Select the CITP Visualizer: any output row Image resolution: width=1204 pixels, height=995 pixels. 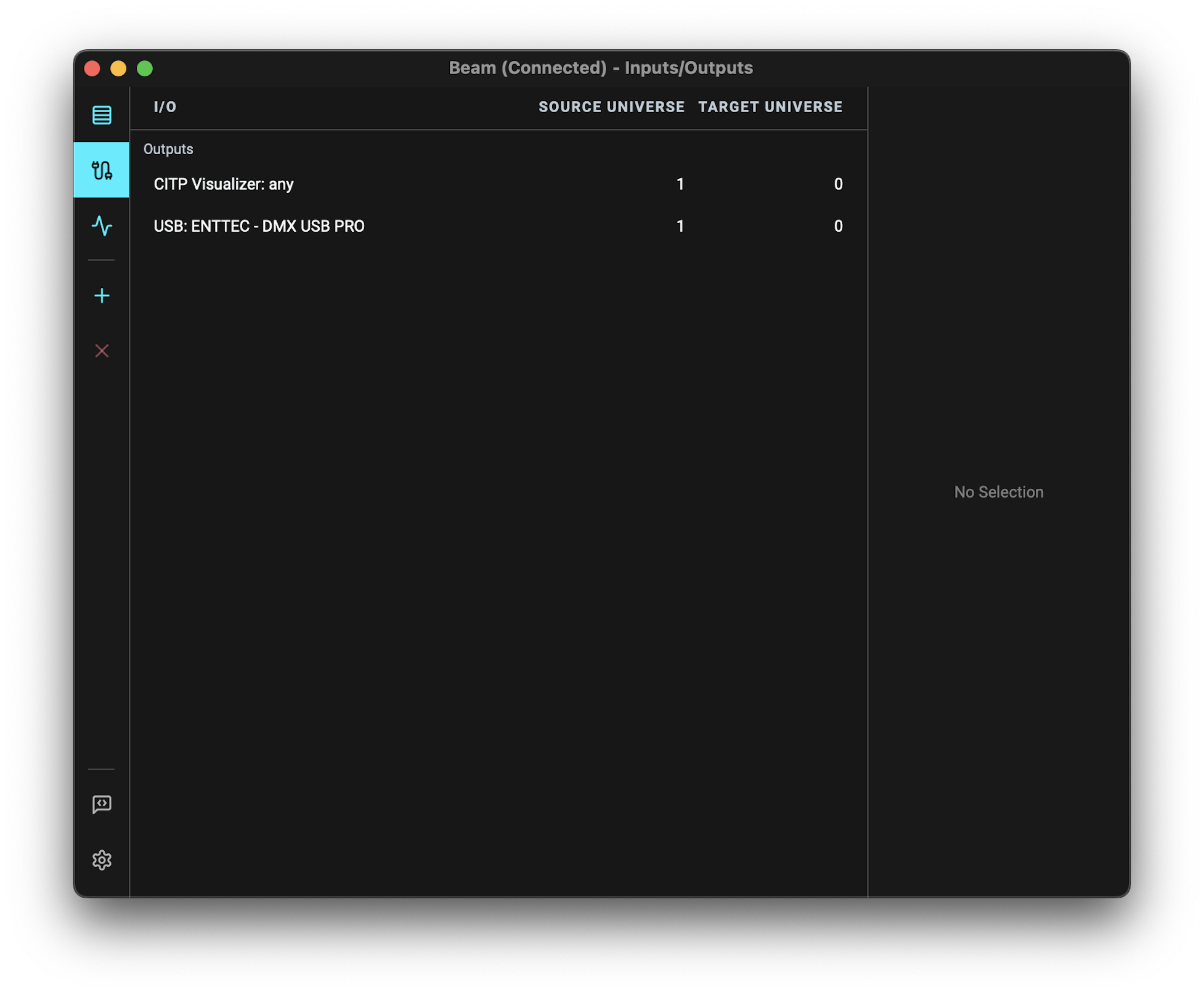pyautogui.click(x=224, y=184)
